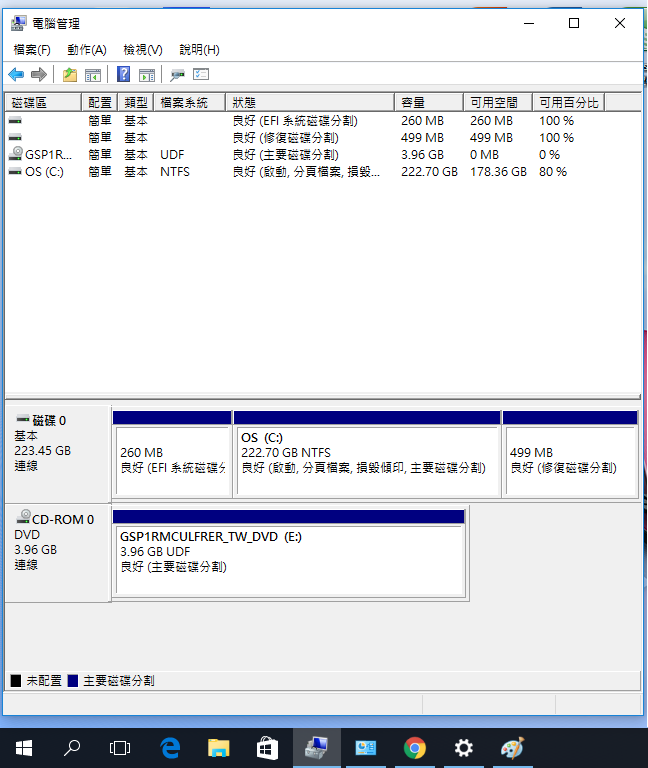
Task: Toggle the action pane toolbar icon
Action: point(146,74)
